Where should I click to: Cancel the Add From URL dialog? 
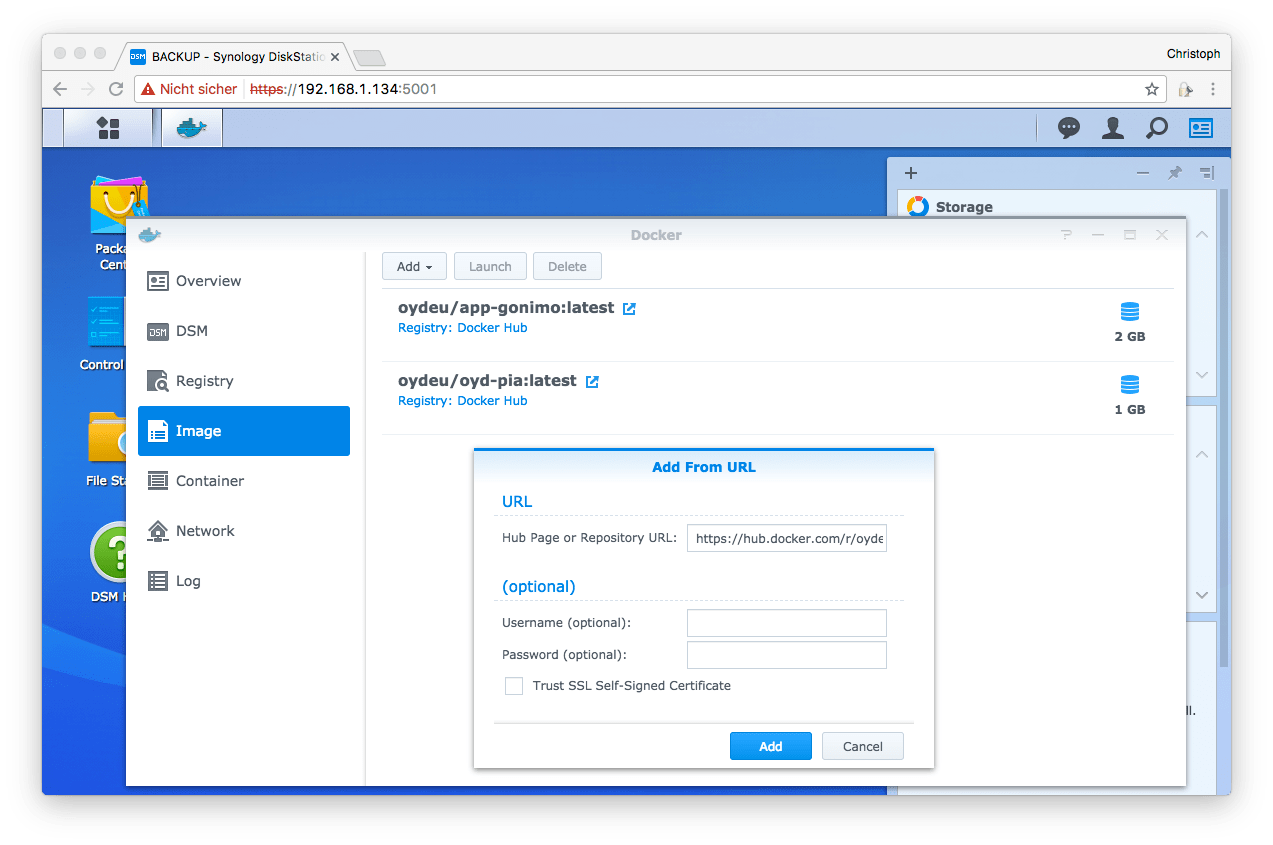click(862, 746)
